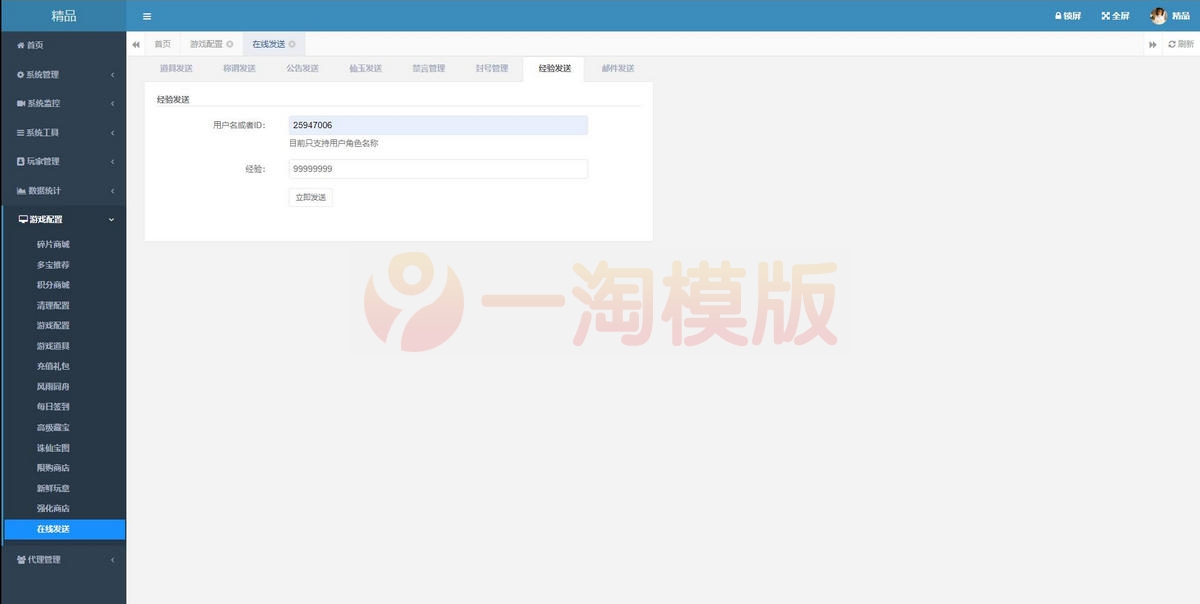
Task: Click the 锁屏 text in the header
Action: click(x=1072, y=16)
